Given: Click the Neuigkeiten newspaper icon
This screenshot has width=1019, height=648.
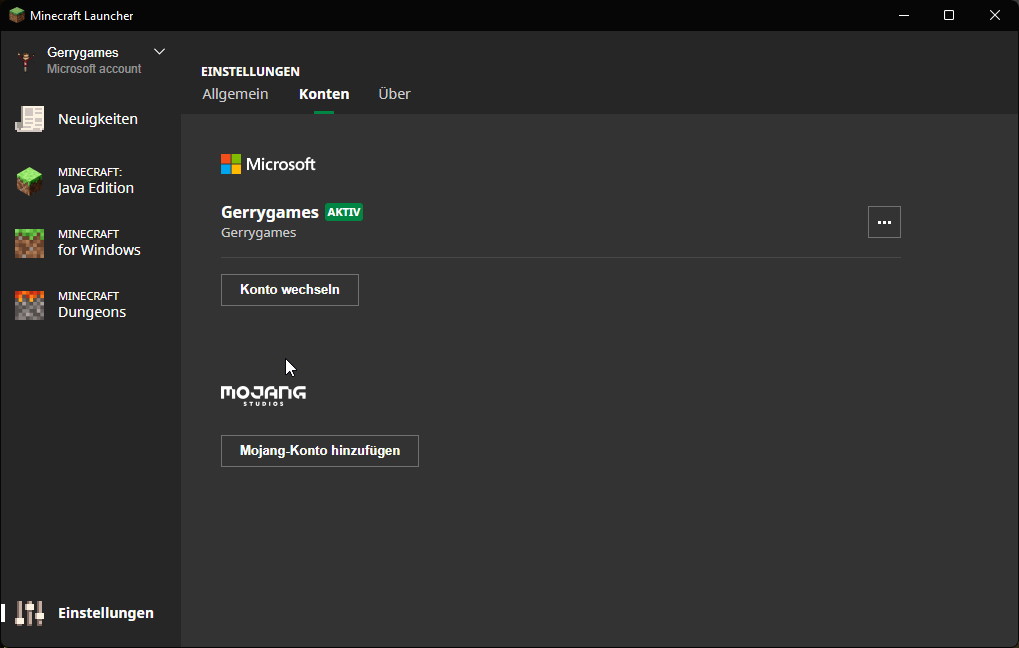Looking at the screenshot, I should [x=29, y=119].
